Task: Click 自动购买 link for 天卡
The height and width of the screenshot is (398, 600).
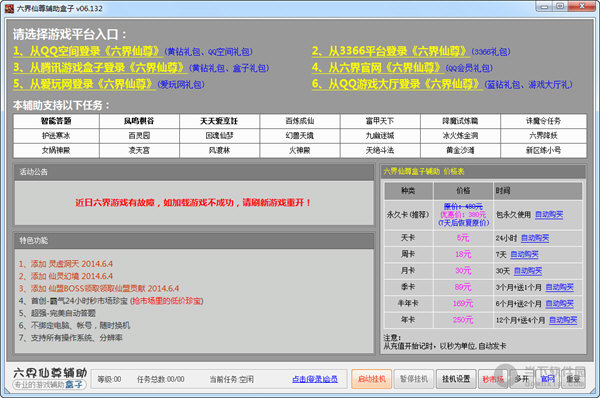Action: 535,238
